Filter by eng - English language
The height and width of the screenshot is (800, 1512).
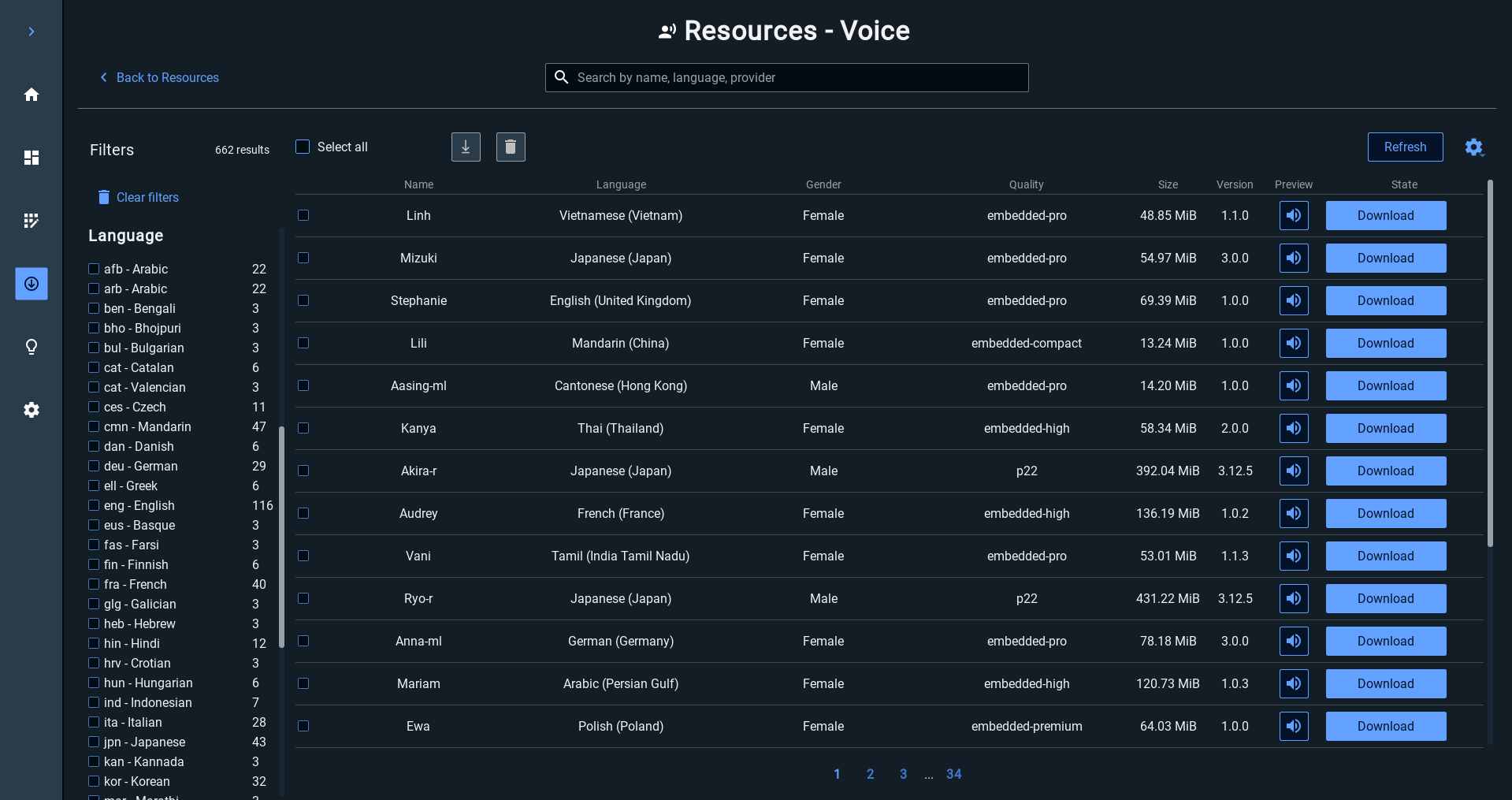point(94,505)
